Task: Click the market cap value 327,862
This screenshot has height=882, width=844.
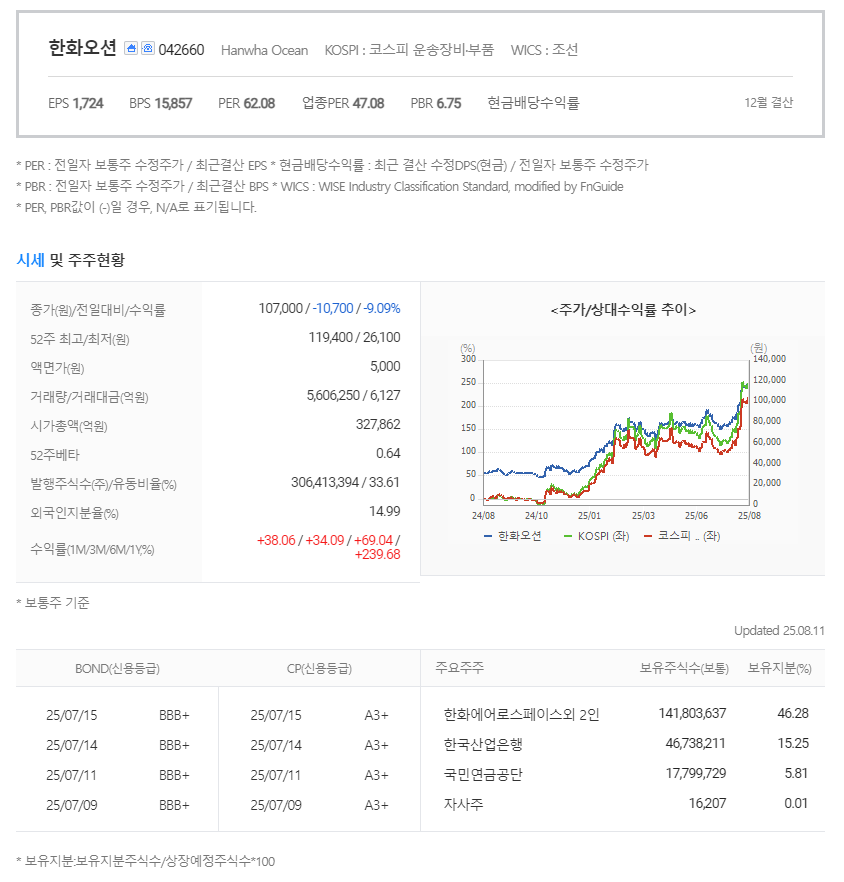Action: [378, 425]
